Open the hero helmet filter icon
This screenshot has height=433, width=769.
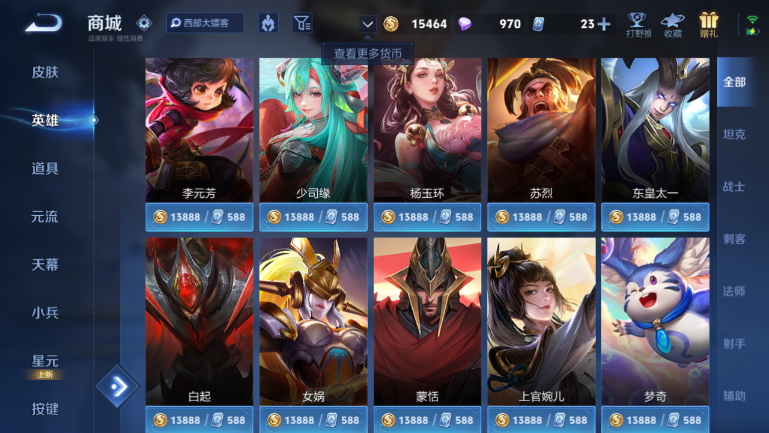268,23
